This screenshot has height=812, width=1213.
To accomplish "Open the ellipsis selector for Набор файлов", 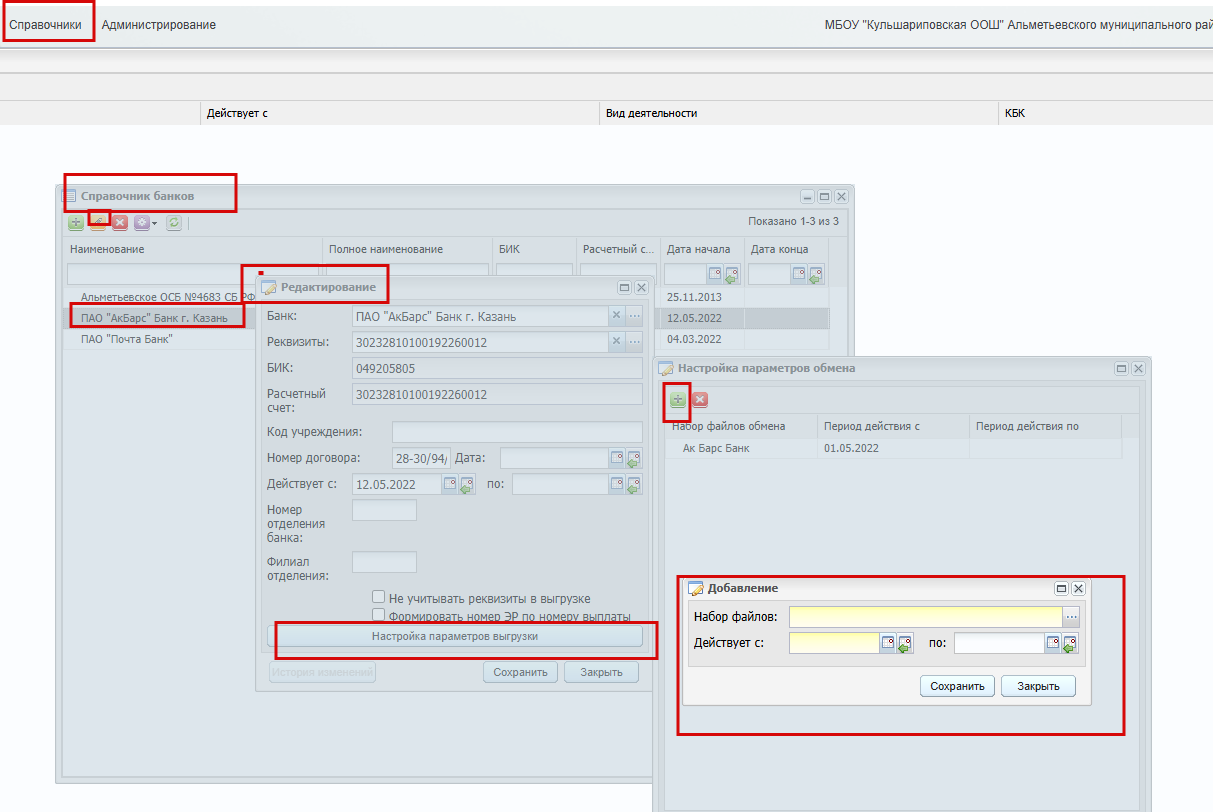I will pos(1071,616).
